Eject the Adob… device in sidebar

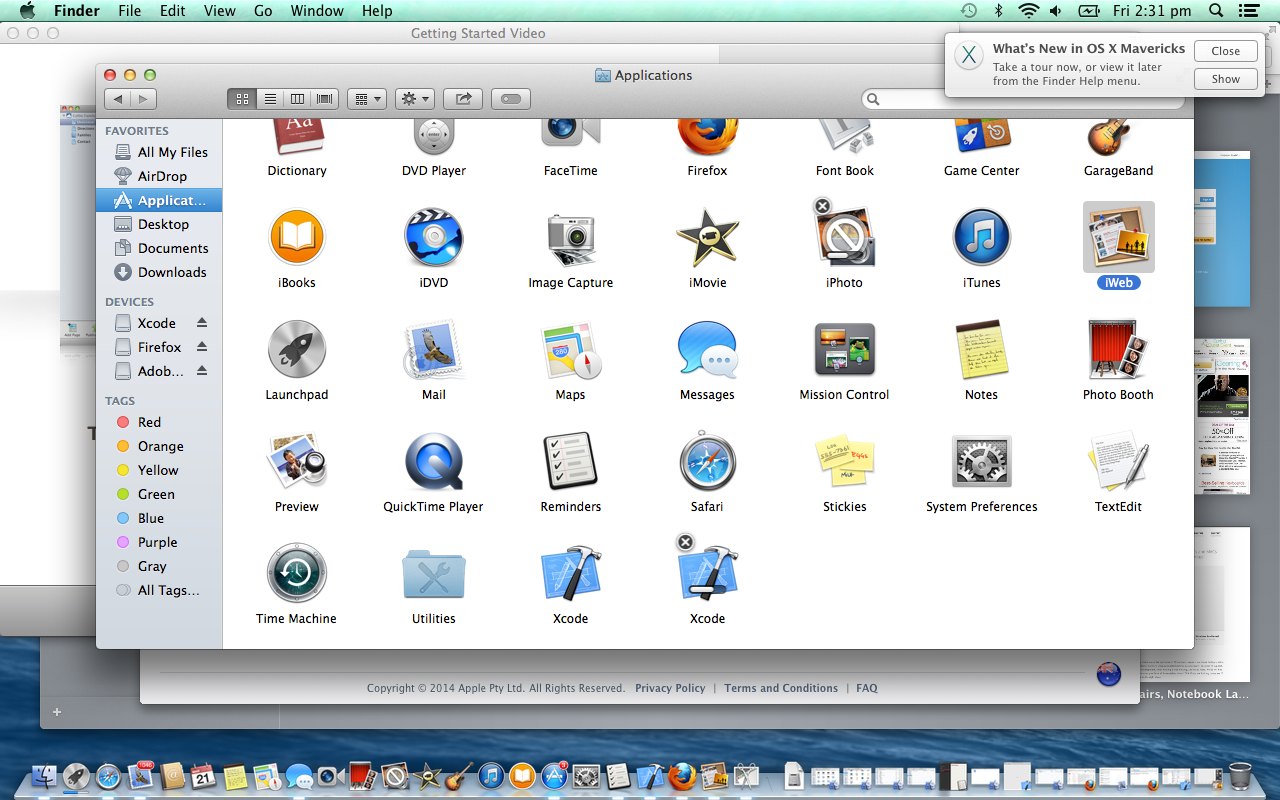202,371
